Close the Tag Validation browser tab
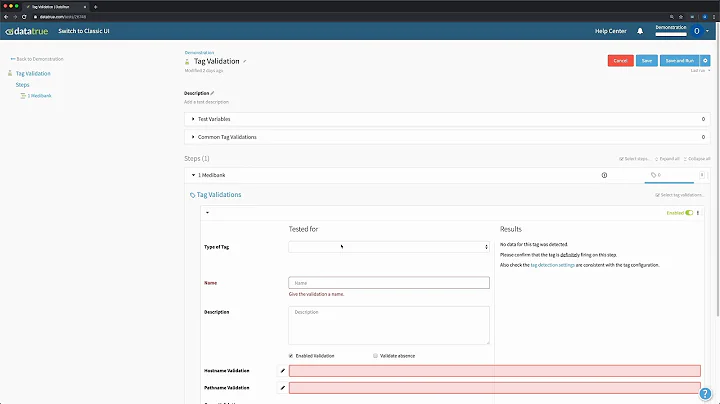 point(84,7)
